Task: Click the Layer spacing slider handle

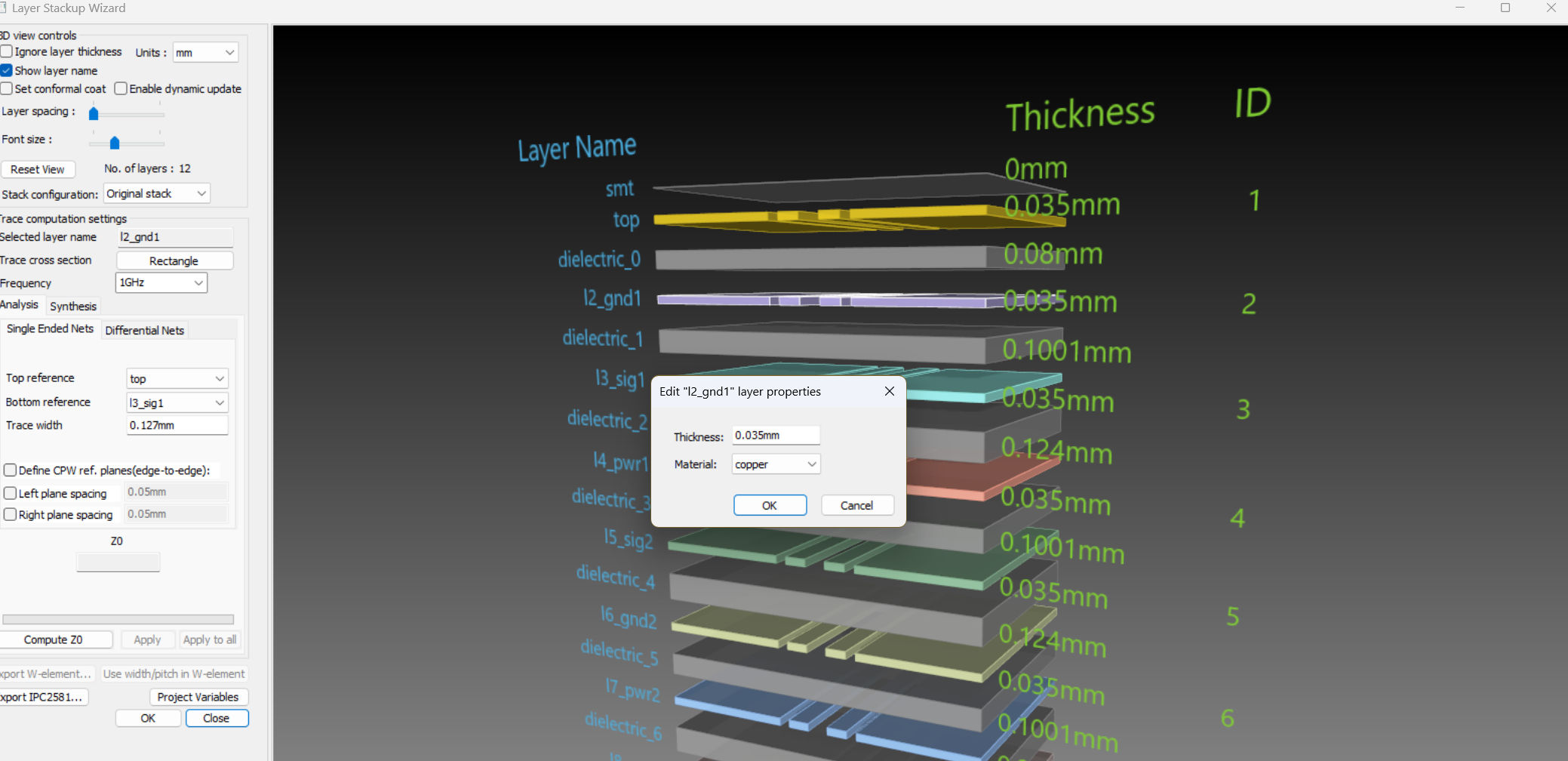Action: (x=94, y=114)
